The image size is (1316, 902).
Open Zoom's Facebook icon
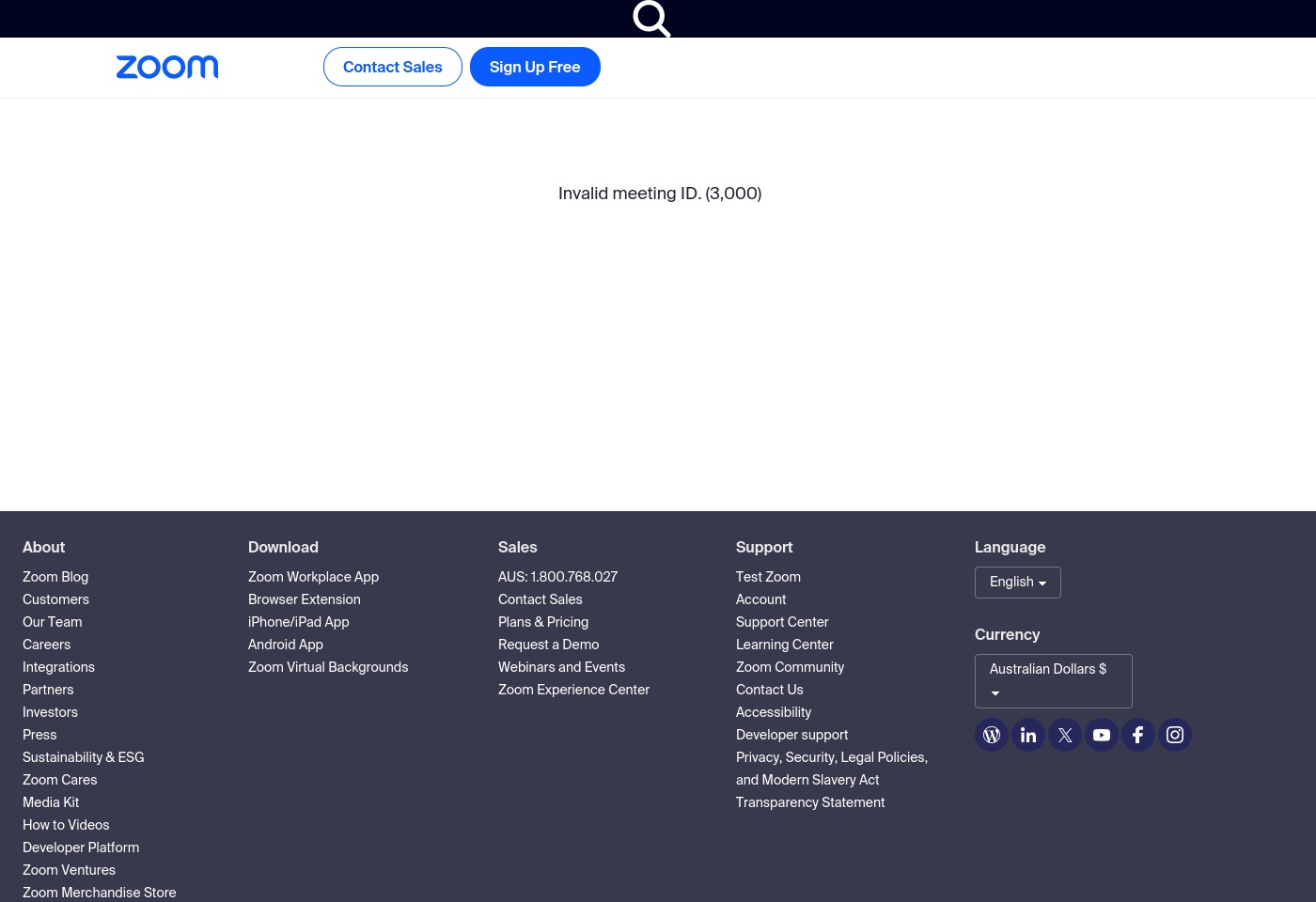(1138, 735)
